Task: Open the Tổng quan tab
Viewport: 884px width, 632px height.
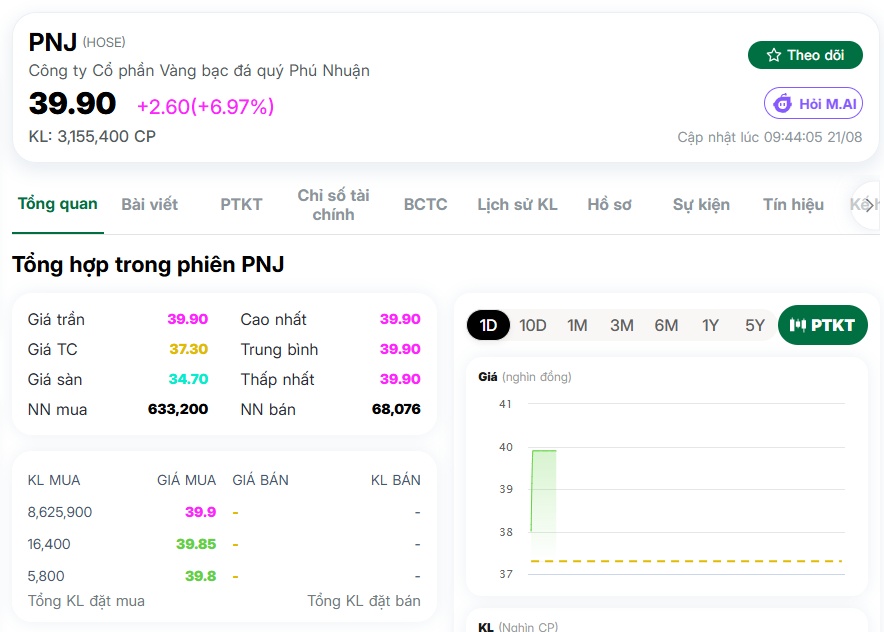Action: 58,204
